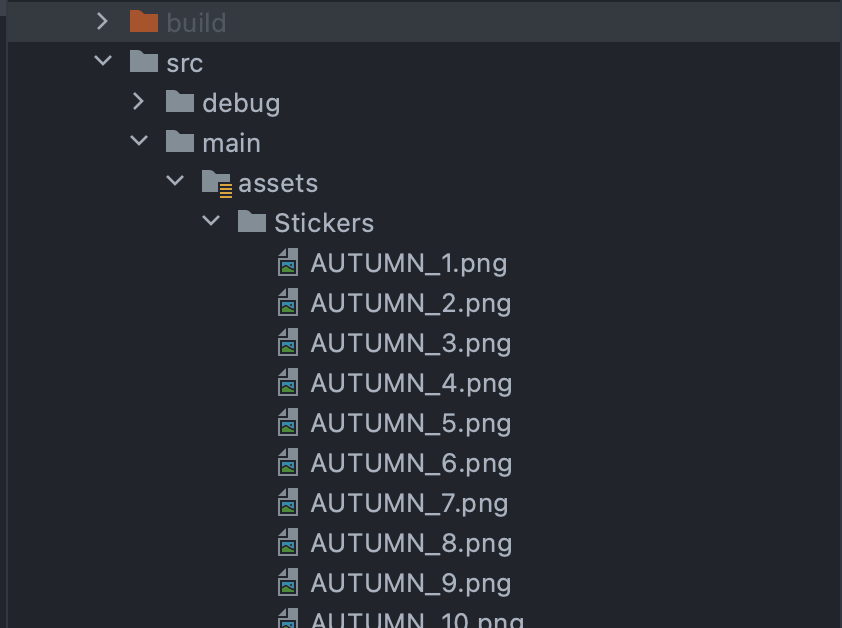
Task: Click the main folder icon
Action: (180, 142)
